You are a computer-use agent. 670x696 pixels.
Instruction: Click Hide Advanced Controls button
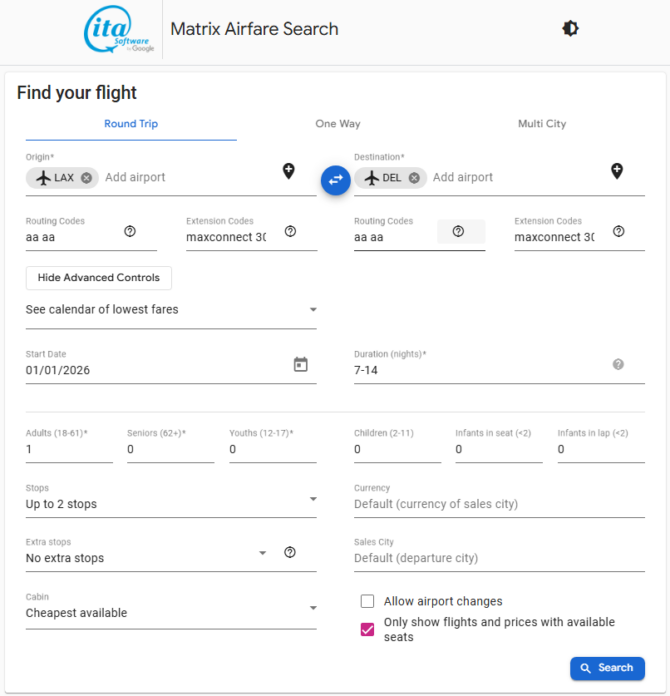pyautogui.click(x=99, y=277)
